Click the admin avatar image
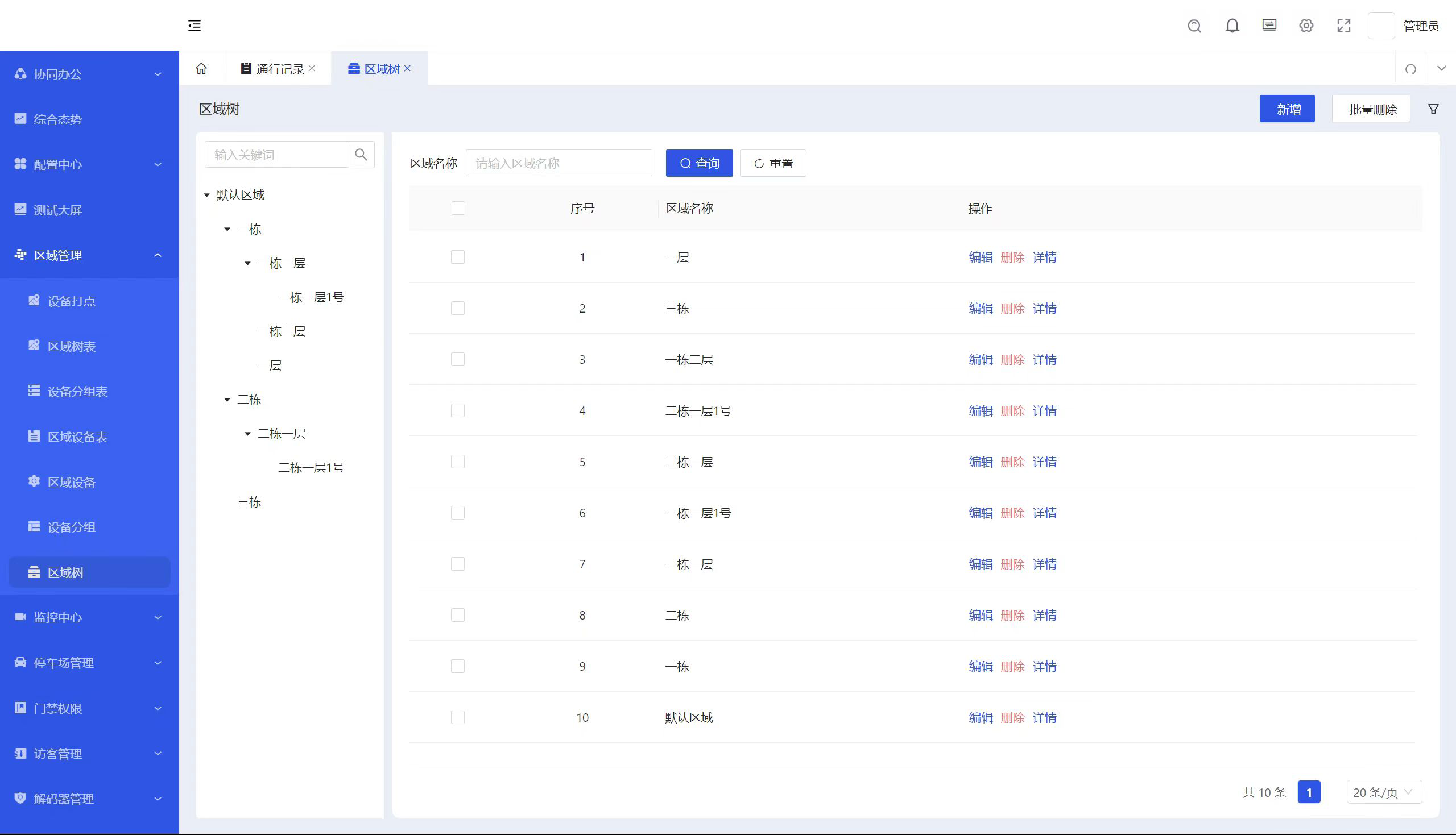Image resolution: width=1456 pixels, height=835 pixels. pos(1381,26)
